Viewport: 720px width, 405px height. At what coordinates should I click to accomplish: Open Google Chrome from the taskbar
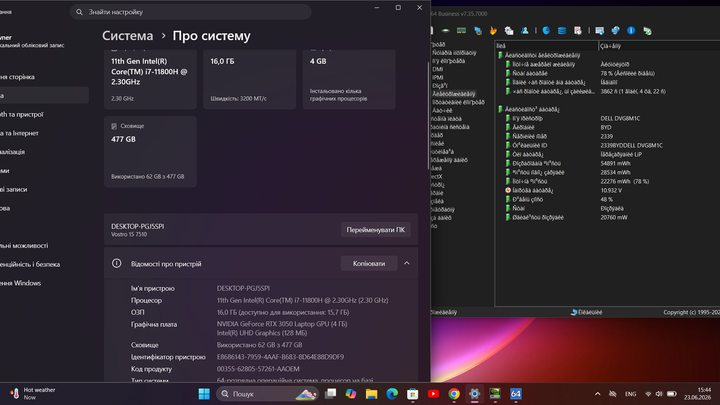pos(454,394)
